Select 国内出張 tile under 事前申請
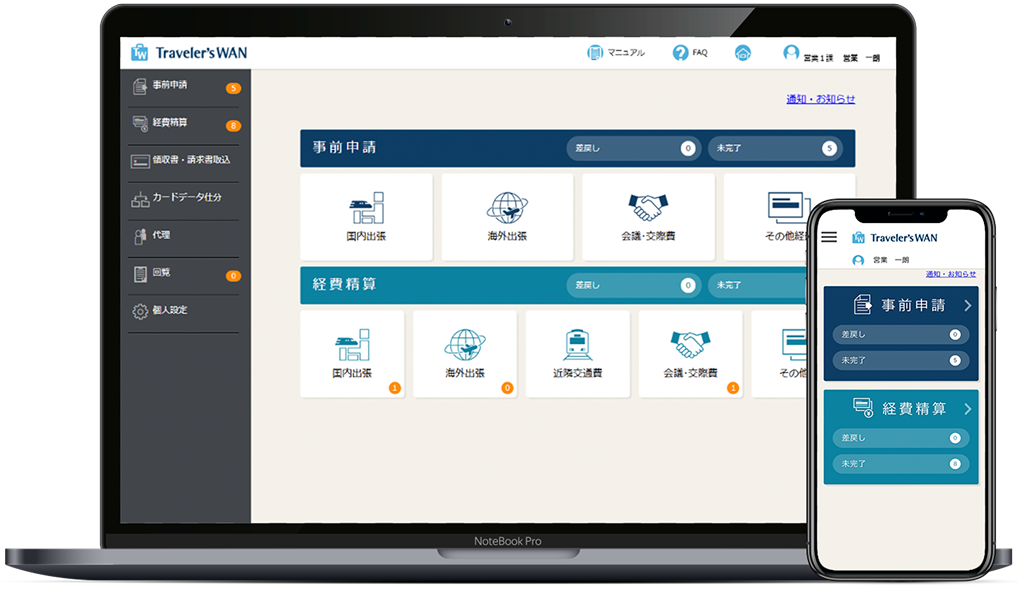 click(x=366, y=216)
